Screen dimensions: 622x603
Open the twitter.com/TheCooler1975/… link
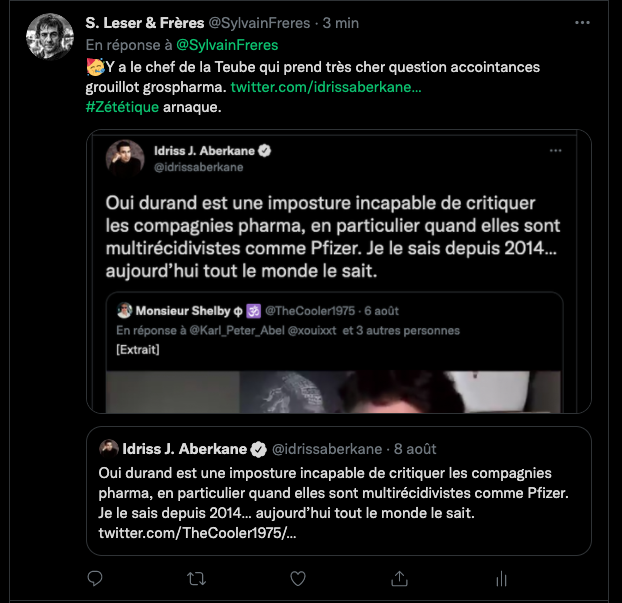(197, 533)
